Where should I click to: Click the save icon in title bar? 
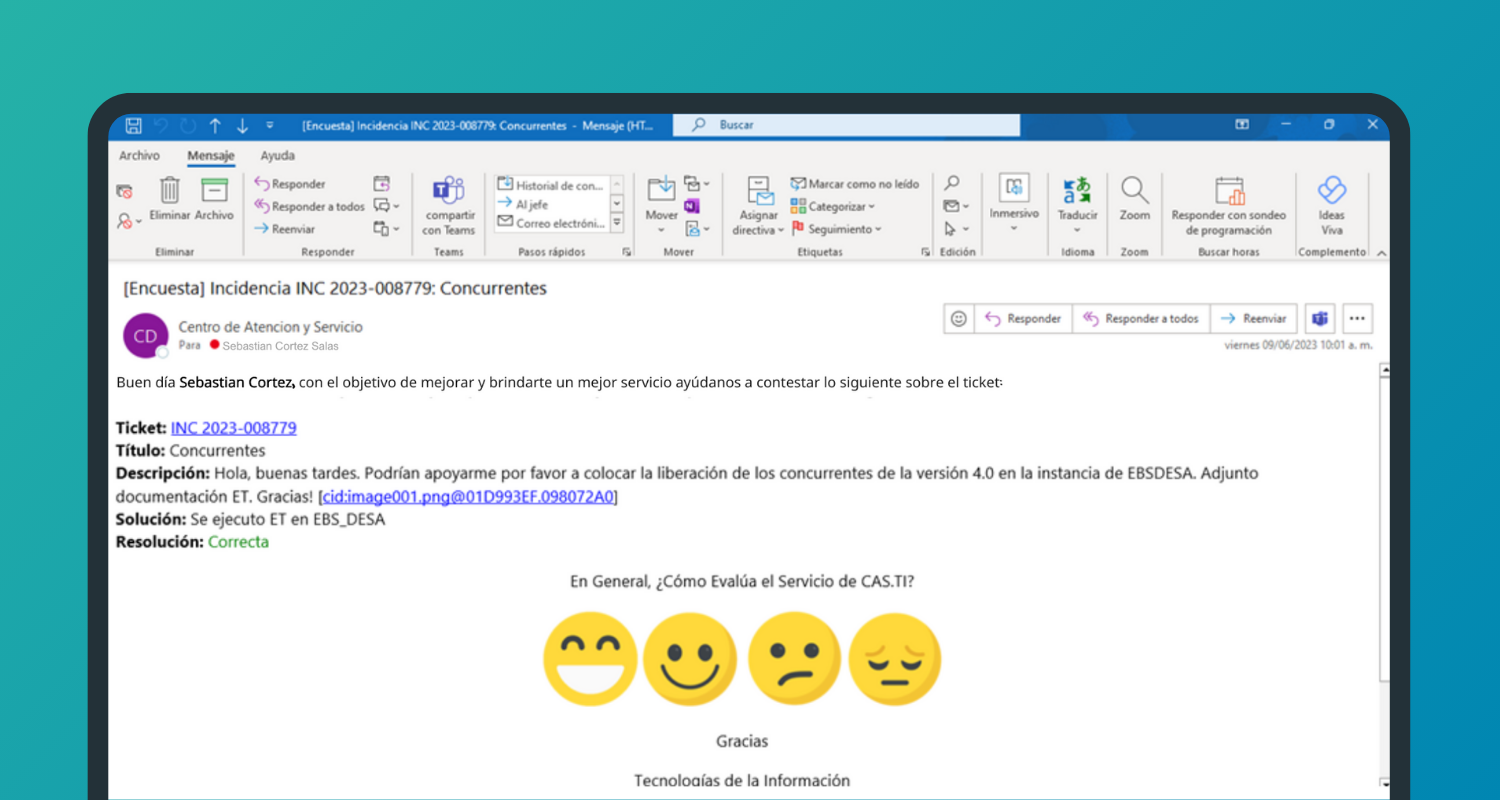(x=134, y=125)
